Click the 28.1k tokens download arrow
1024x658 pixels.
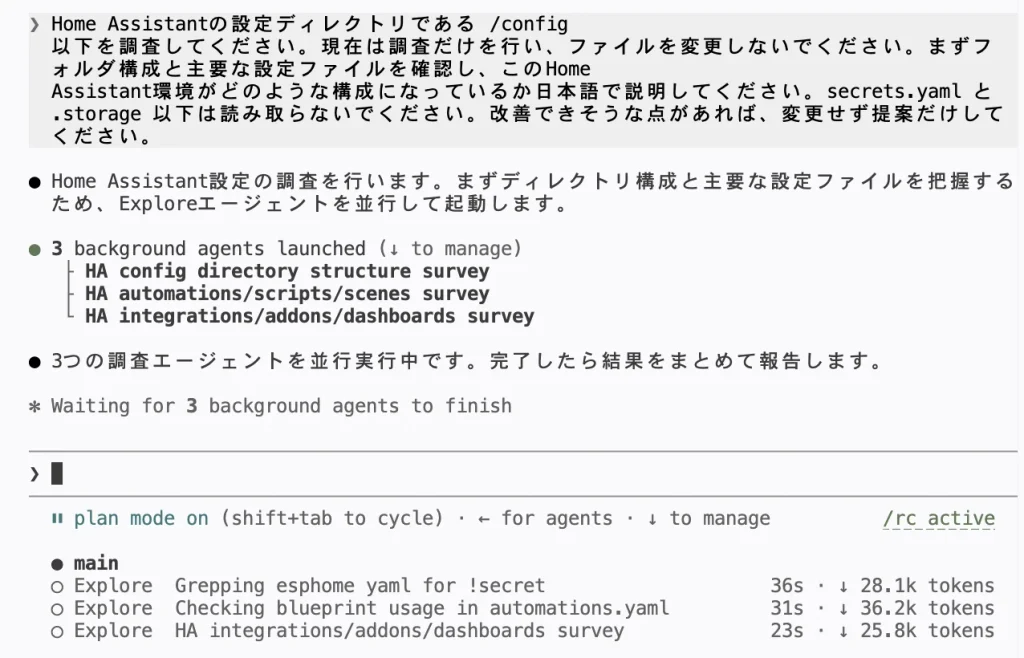[844, 586]
